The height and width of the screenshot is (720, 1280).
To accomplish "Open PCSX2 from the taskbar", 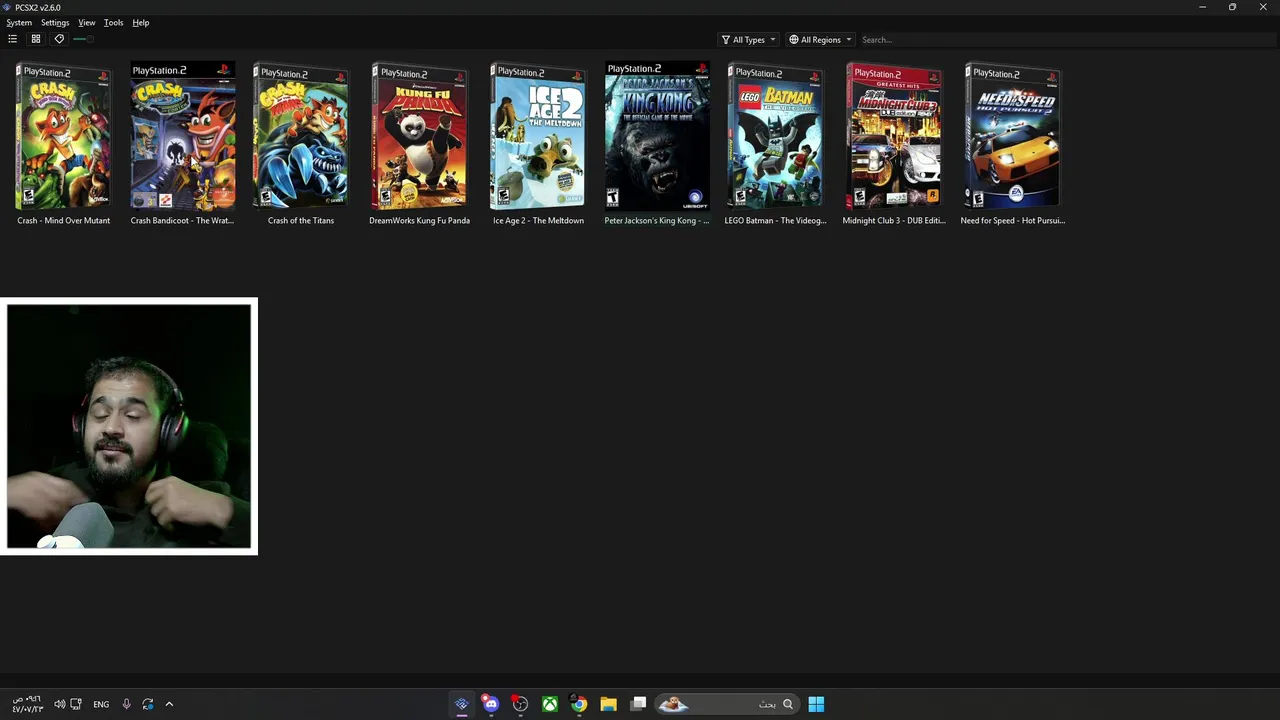I will pos(461,704).
